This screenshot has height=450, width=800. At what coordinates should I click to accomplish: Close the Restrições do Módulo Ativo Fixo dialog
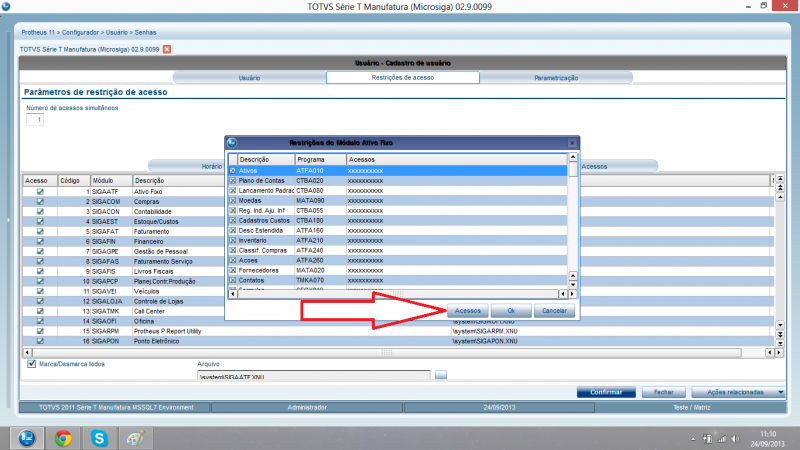[572, 143]
